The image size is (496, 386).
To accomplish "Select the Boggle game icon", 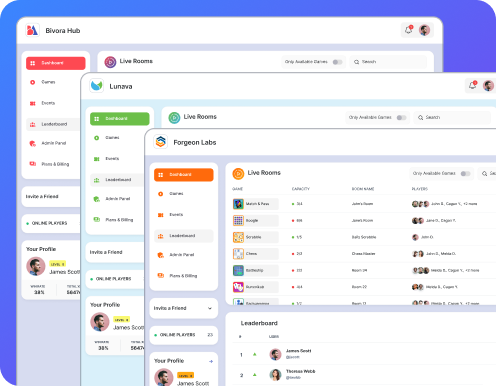I will (x=238, y=220).
